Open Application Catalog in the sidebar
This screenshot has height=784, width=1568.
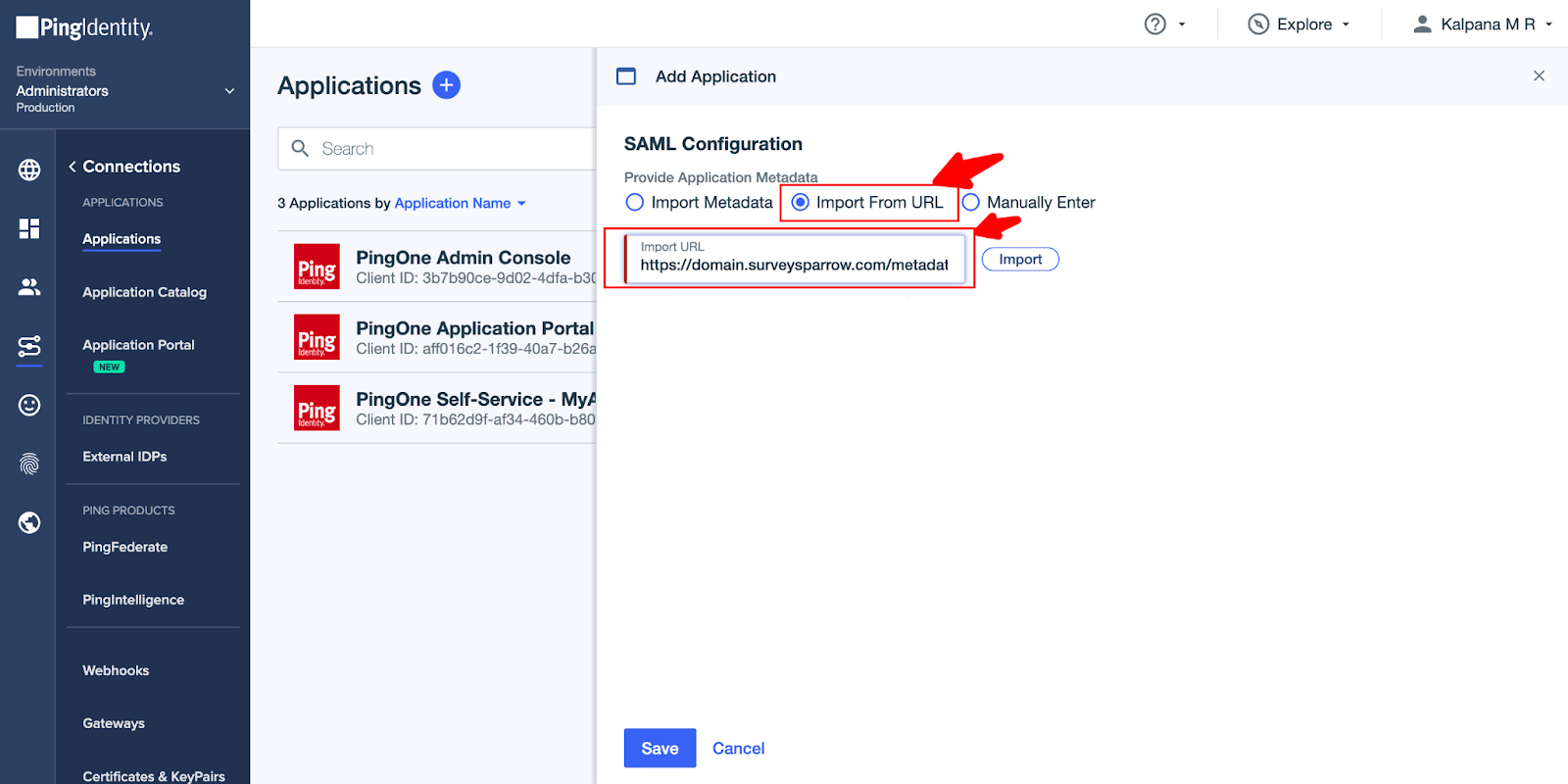pyautogui.click(x=144, y=292)
